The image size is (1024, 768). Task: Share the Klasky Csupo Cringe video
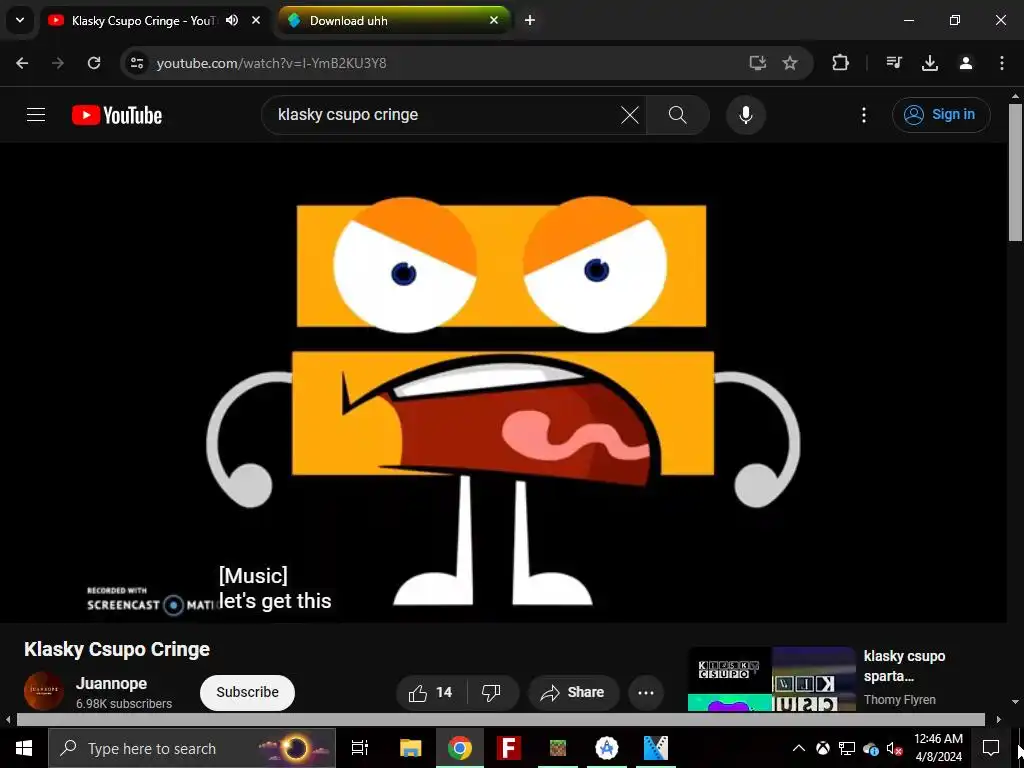coord(573,693)
